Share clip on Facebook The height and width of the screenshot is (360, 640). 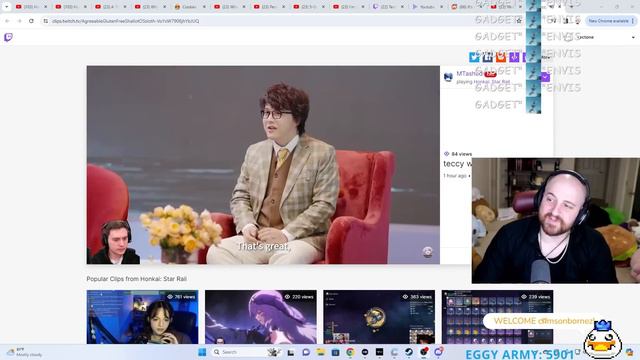(x=487, y=57)
